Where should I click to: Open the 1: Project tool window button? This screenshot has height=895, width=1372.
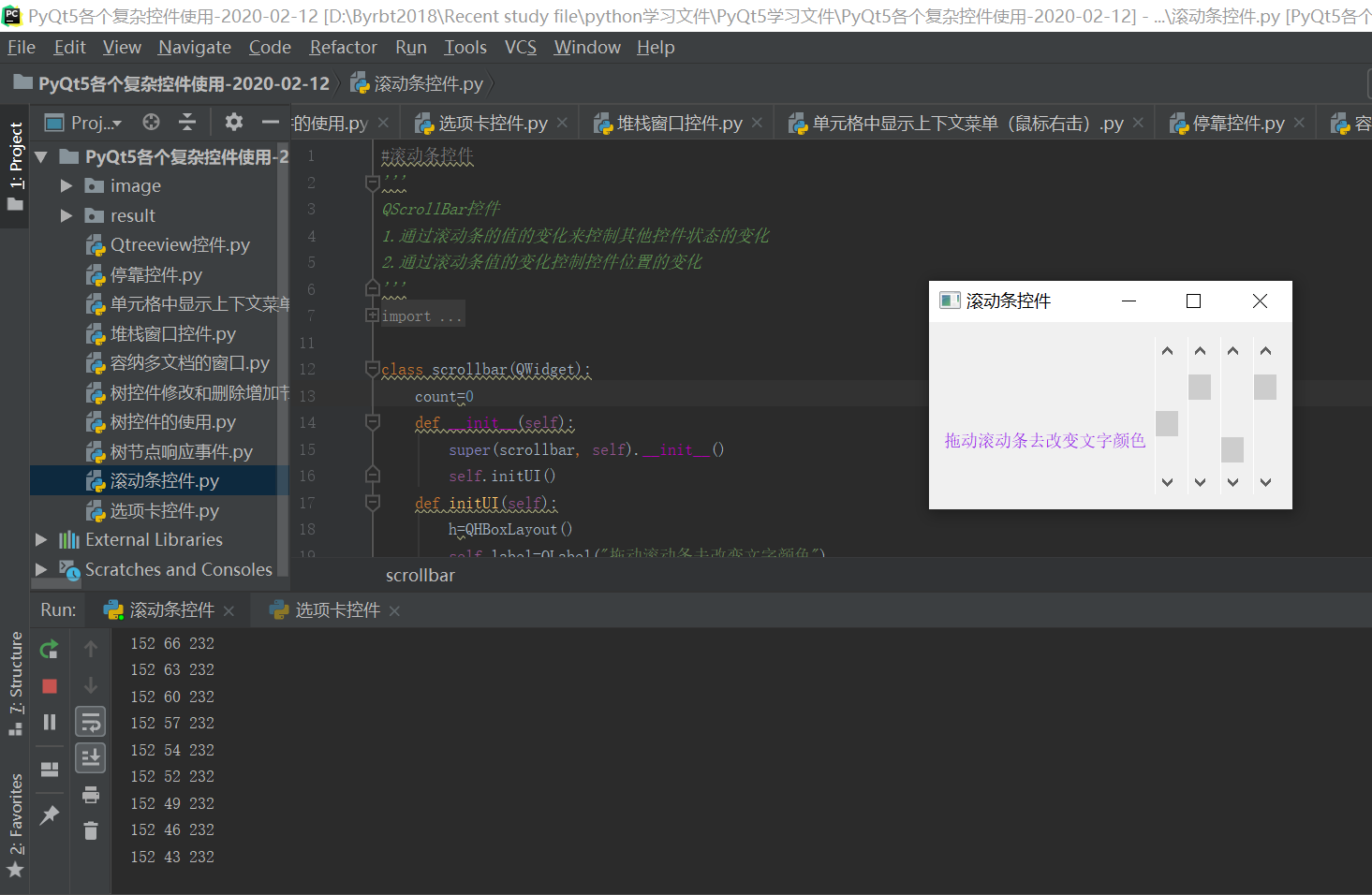pos(15,166)
